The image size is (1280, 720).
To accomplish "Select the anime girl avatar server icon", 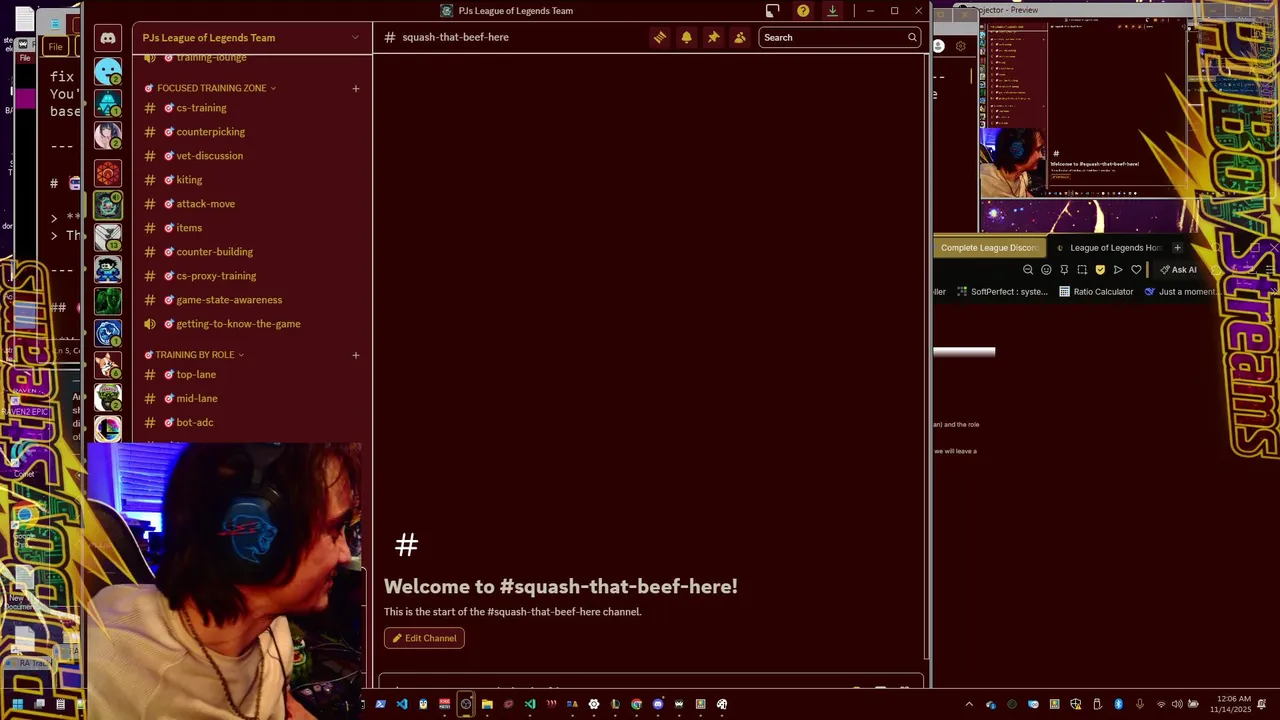I will tap(108, 134).
